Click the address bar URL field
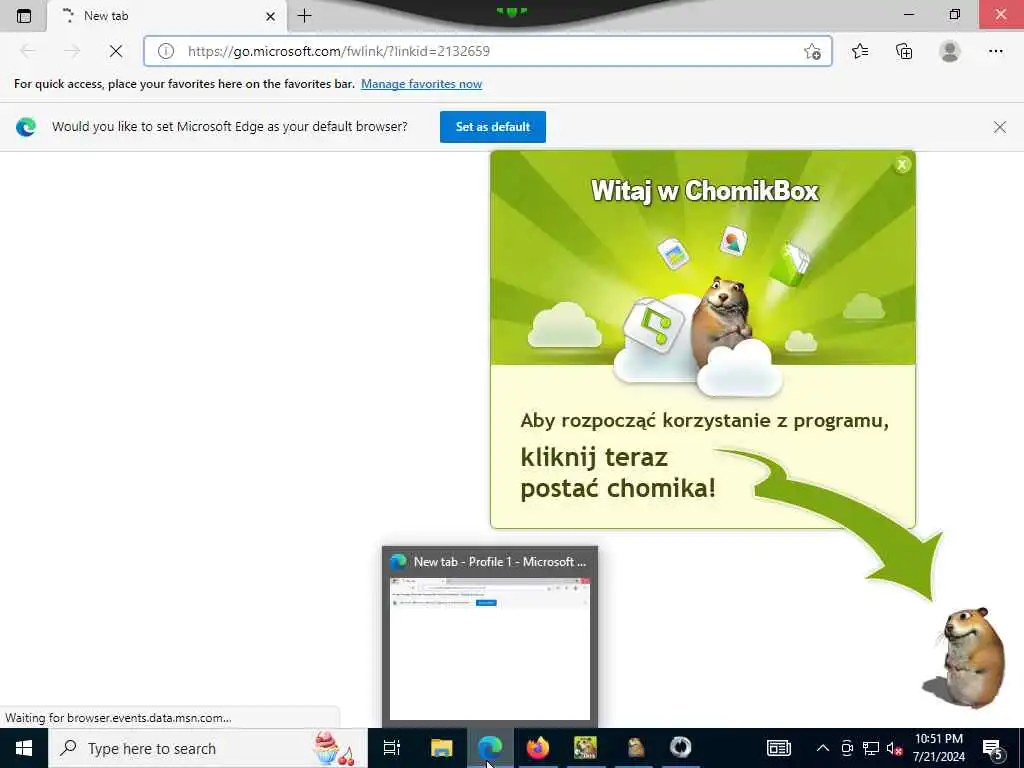 (x=488, y=51)
